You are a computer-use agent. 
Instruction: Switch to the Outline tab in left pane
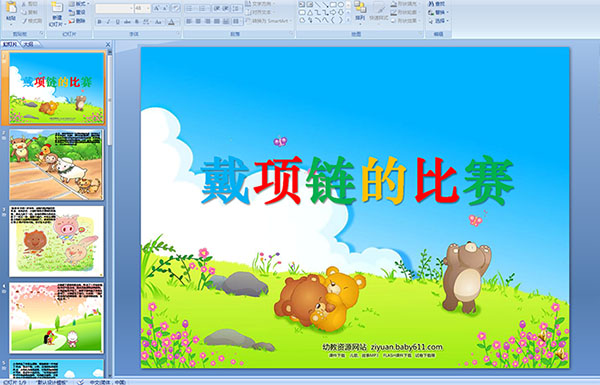(28, 44)
